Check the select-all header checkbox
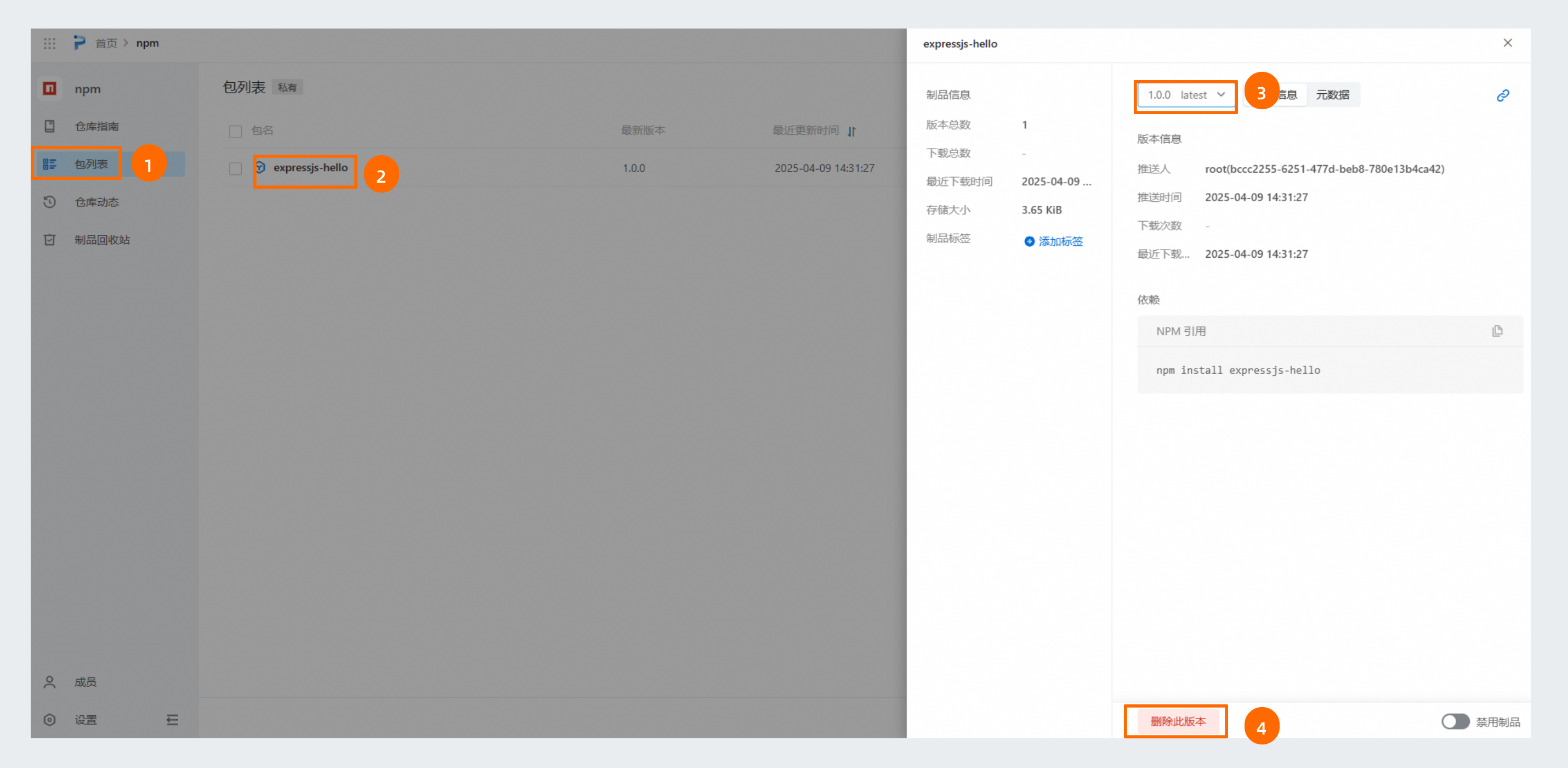The image size is (1568, 768). coord(236,131)
